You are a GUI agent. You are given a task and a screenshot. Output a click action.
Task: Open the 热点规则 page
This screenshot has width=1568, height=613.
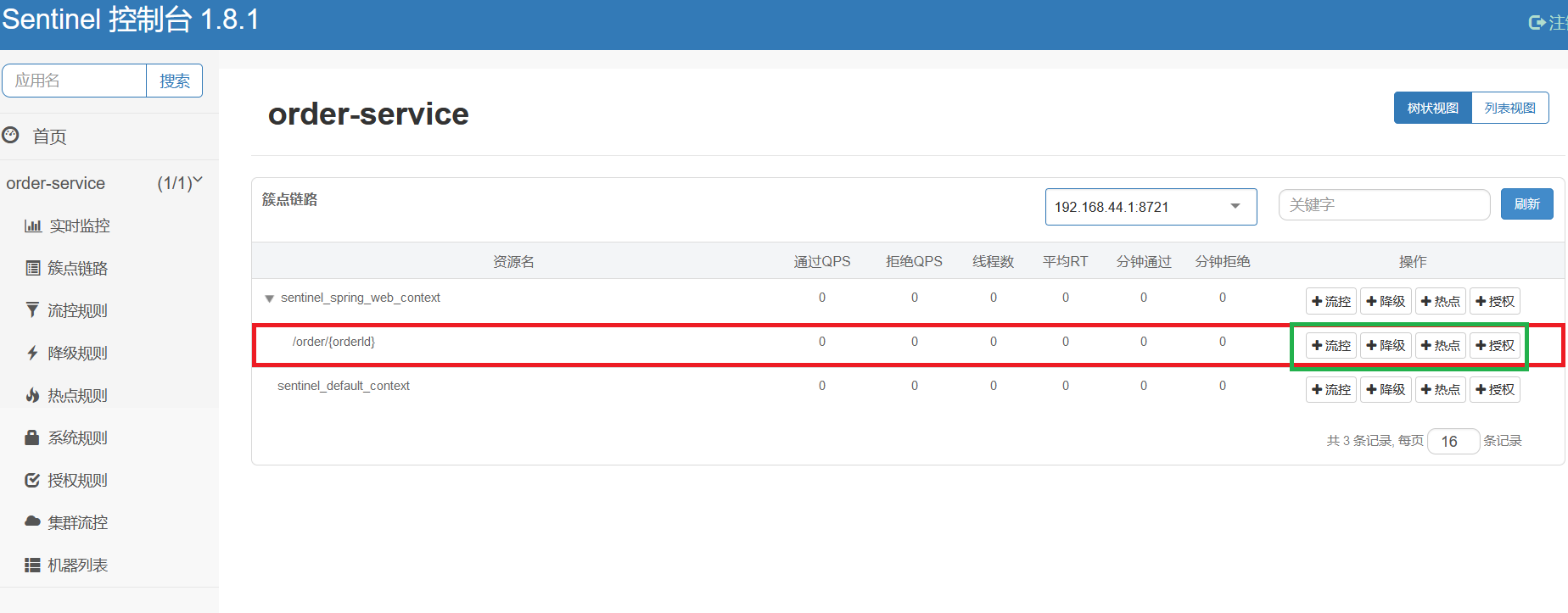click(x=78, y=395)
